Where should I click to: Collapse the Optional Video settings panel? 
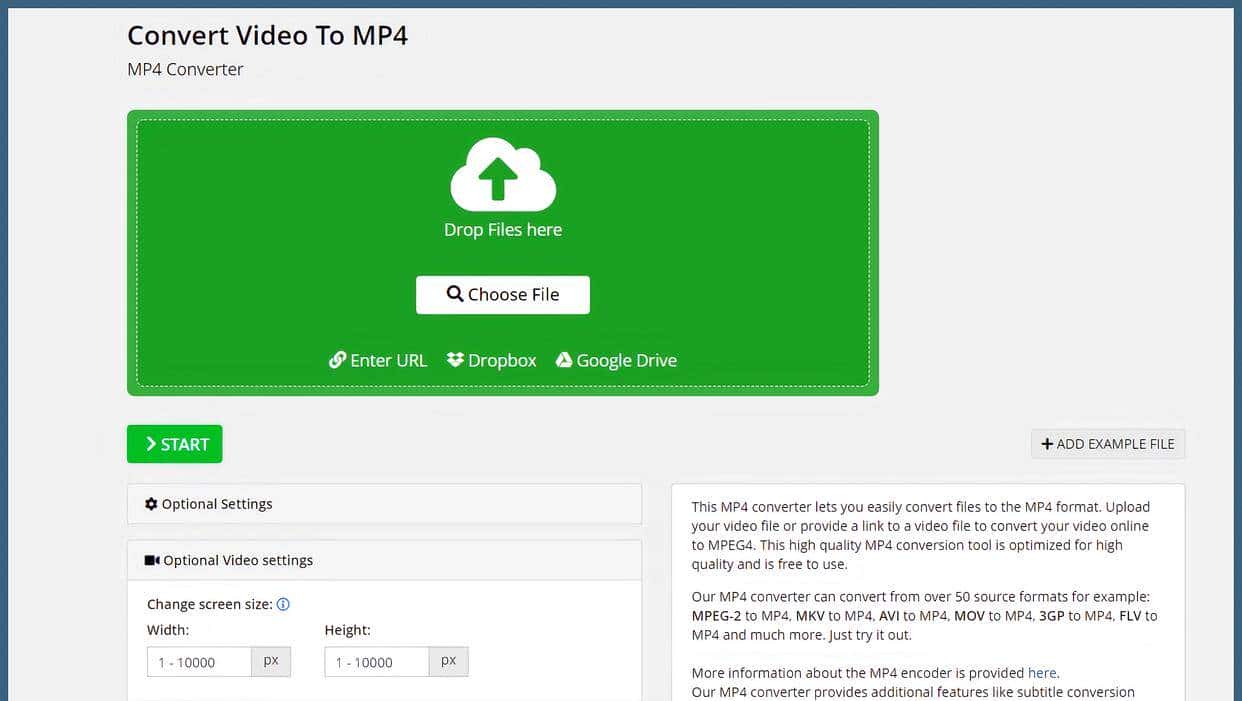pos(384,559)
